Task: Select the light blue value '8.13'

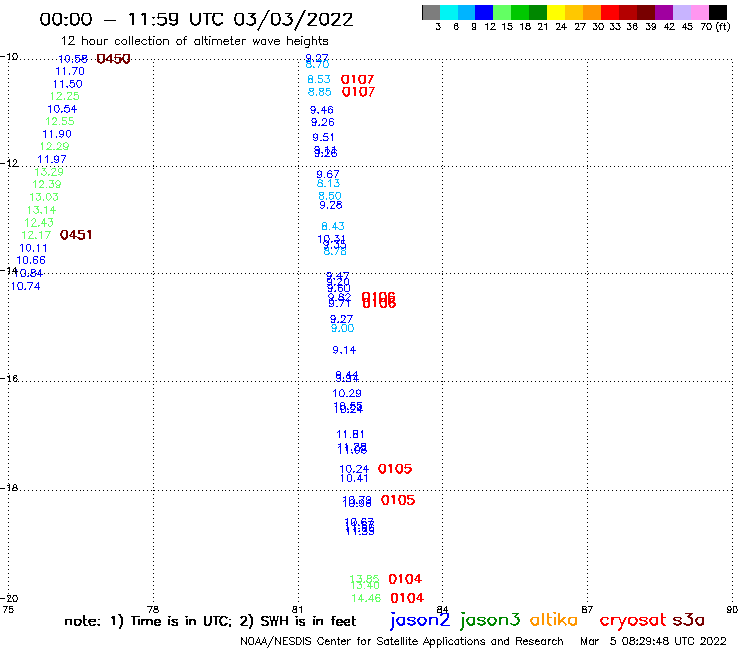Action: coord(328,184)
